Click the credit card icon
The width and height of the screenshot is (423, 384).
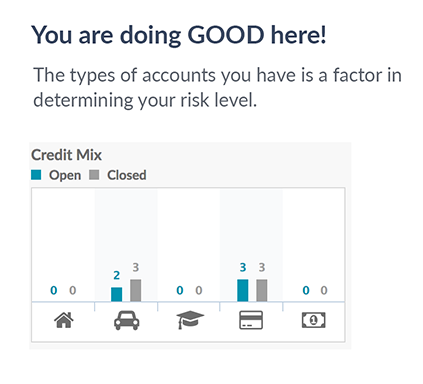[x=251, y=320]
